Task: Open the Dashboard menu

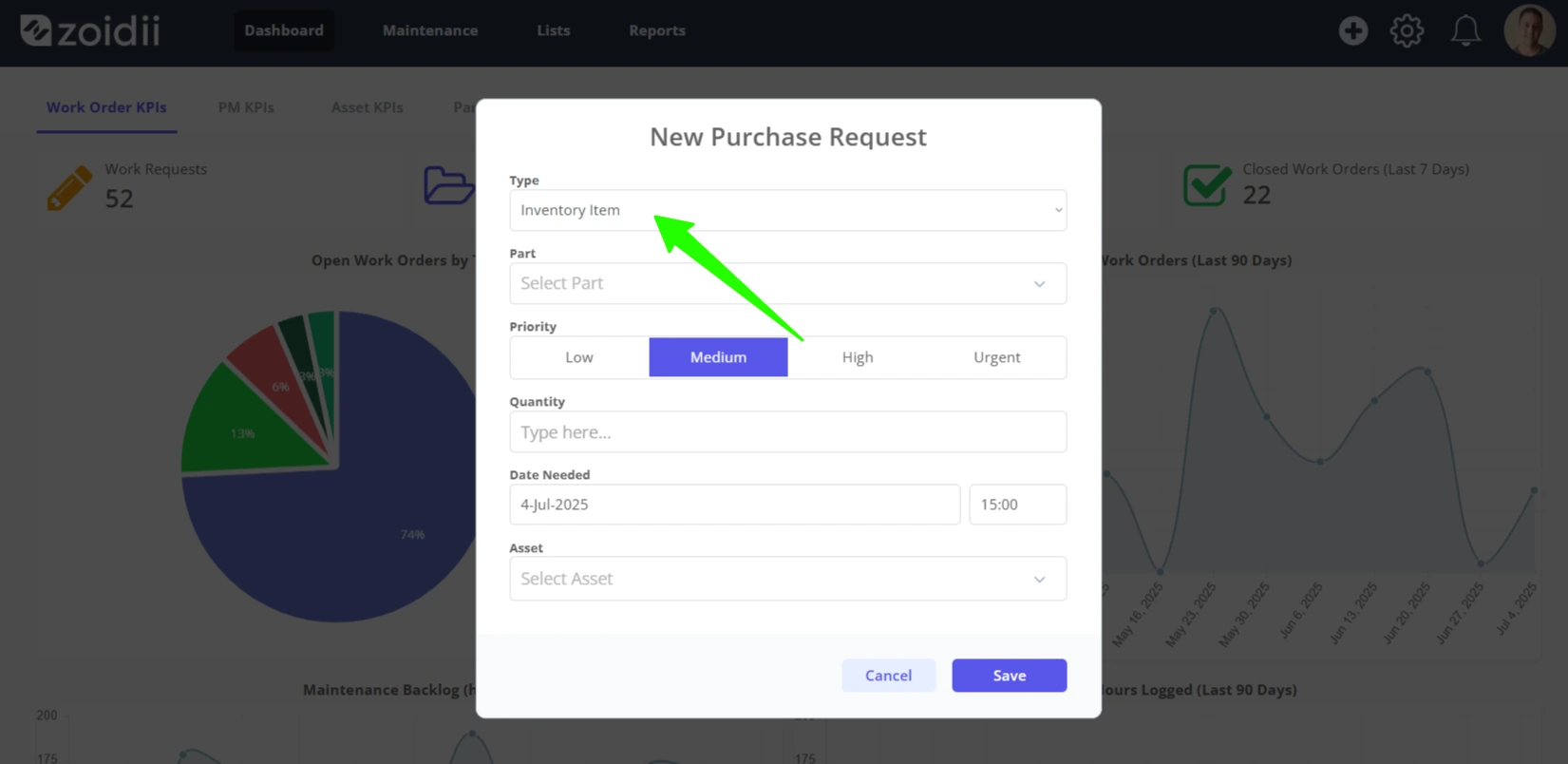Action: [x=284, y=30]
